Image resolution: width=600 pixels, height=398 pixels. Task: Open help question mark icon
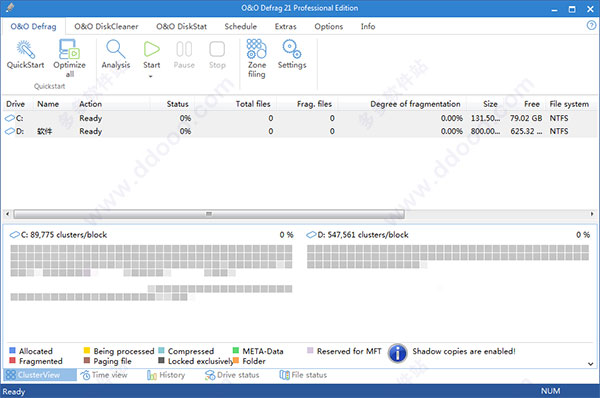click(591, 25)
